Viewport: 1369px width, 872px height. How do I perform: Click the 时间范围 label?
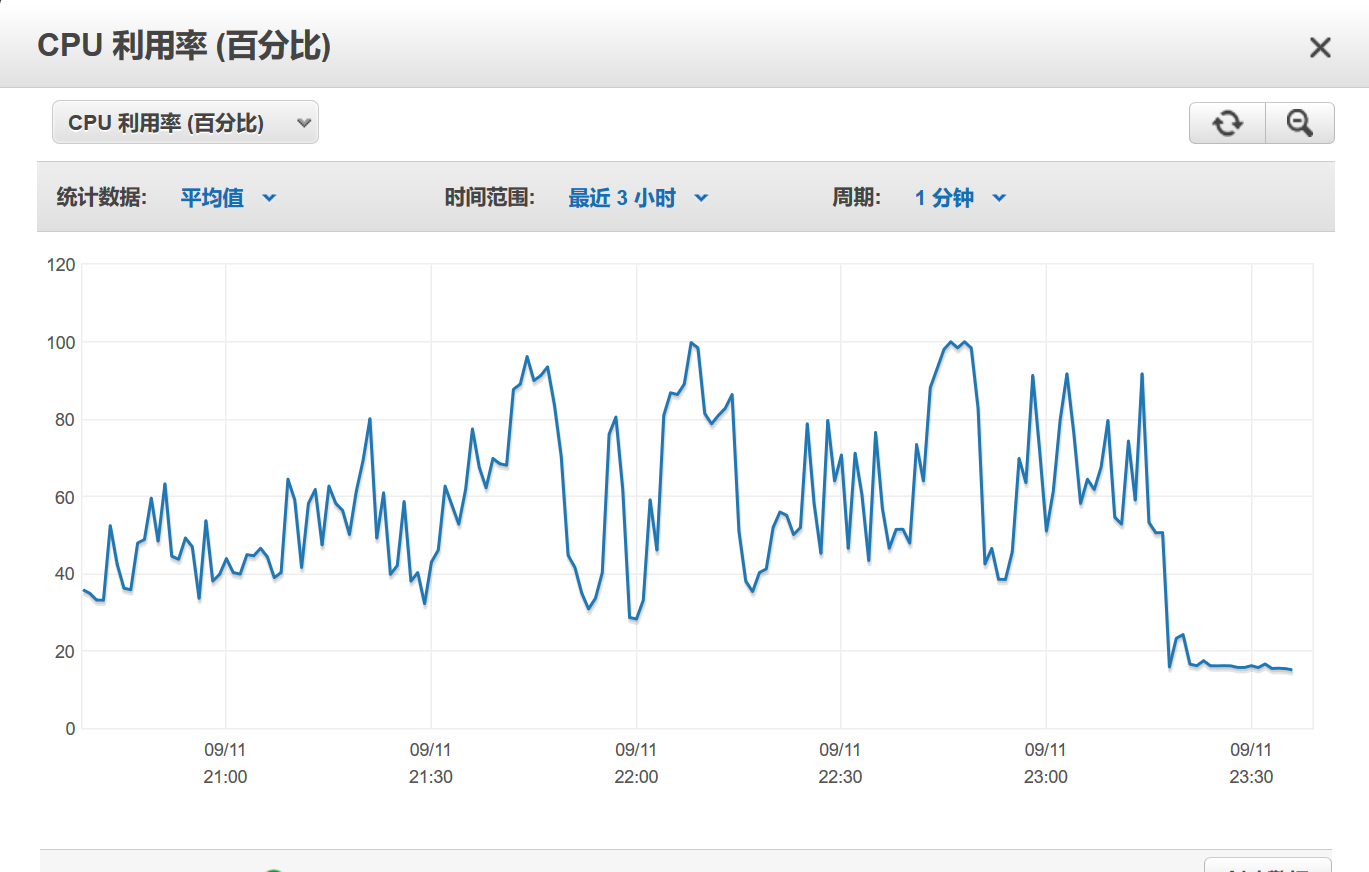click(x=490, y=198)
